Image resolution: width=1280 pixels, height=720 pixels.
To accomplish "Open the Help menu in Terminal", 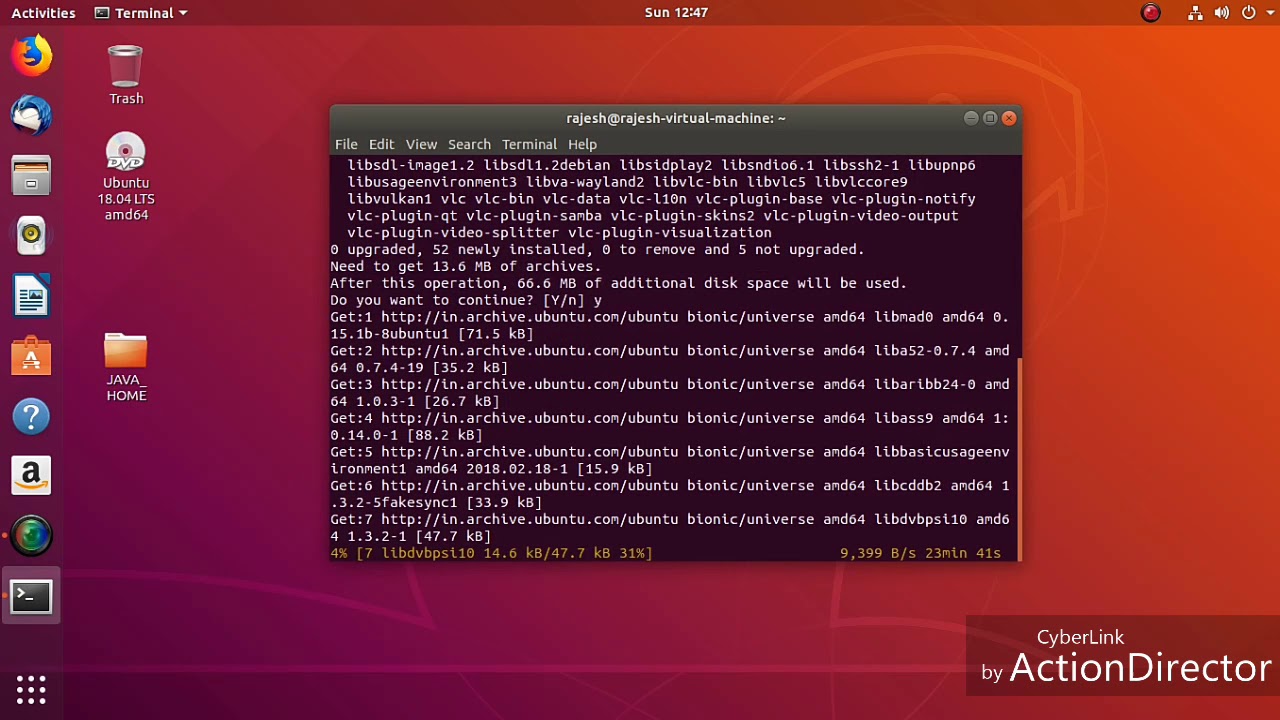I will pos(582,144).
